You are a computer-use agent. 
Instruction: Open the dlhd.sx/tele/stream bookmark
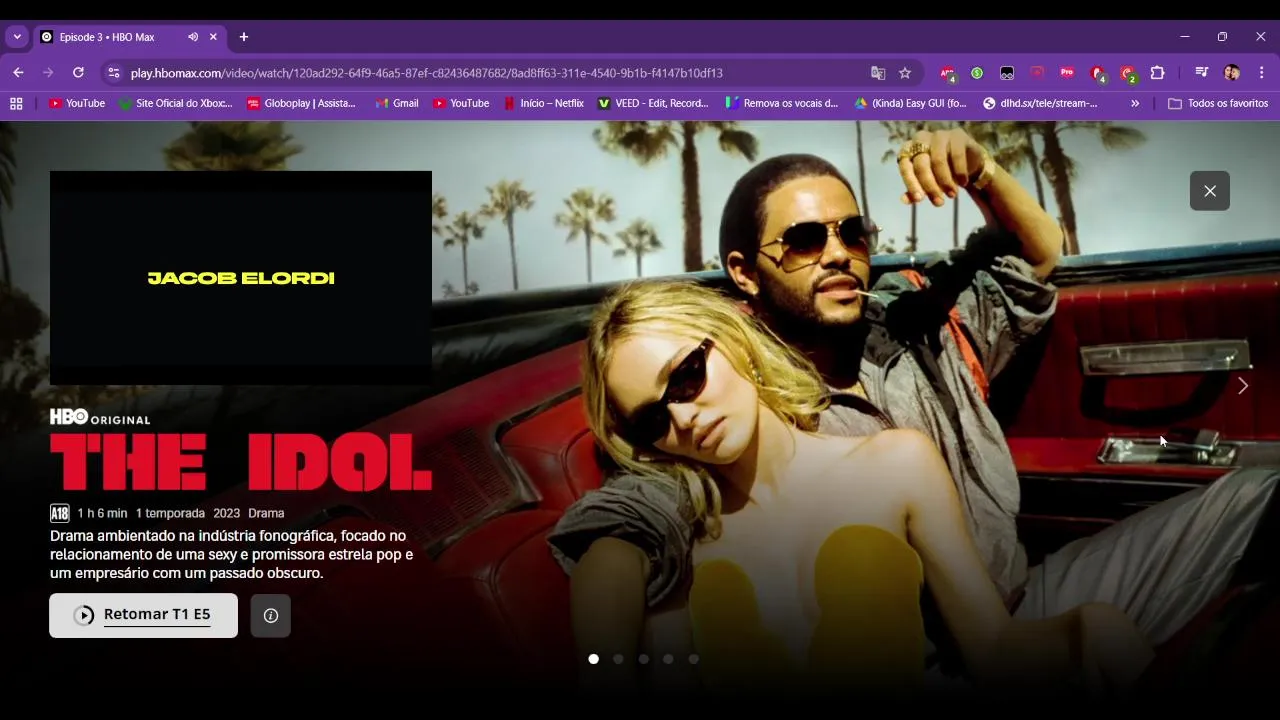click(1040, 103)
